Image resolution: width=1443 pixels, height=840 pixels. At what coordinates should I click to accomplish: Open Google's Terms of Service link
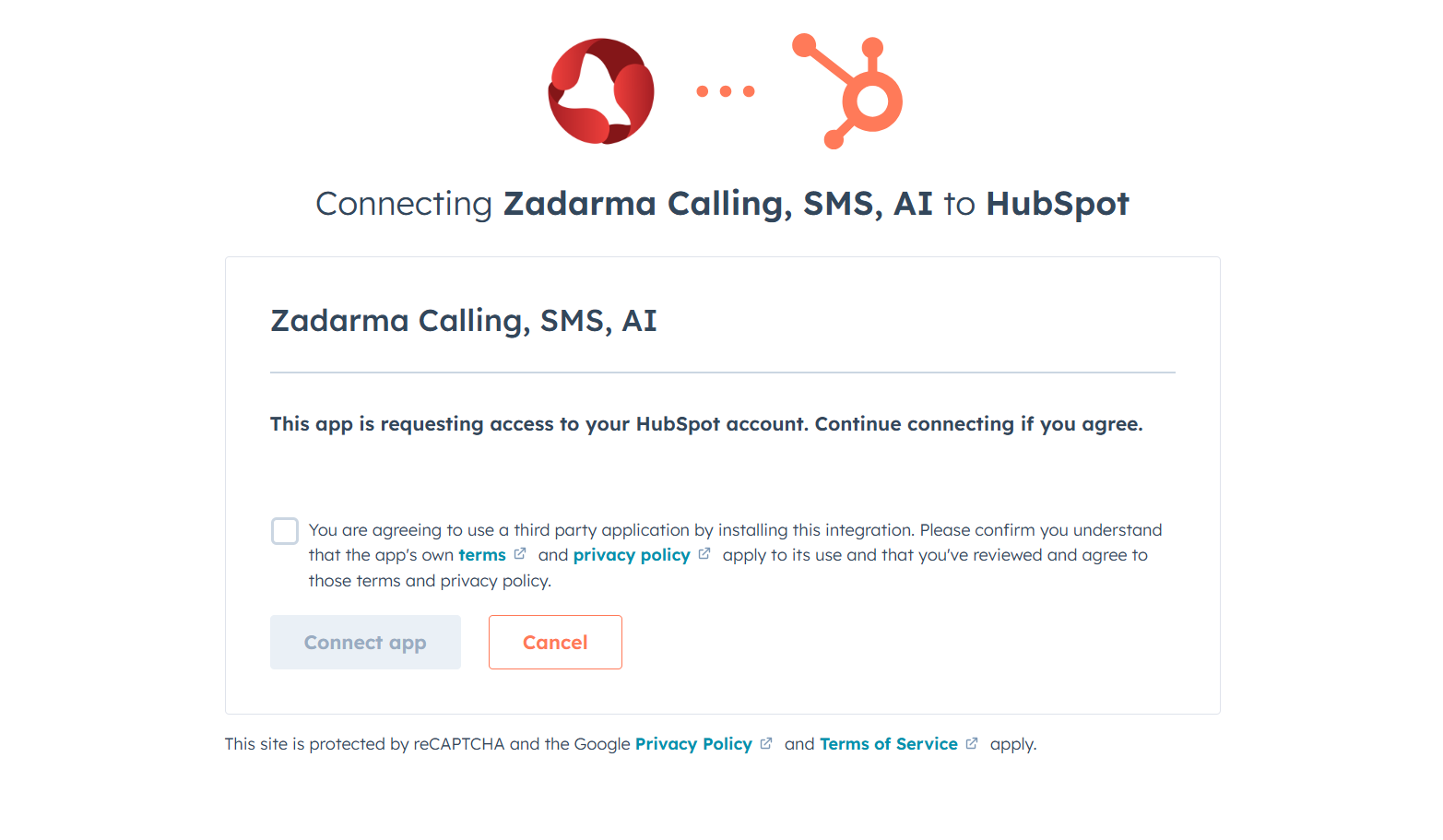click(888, 743)
